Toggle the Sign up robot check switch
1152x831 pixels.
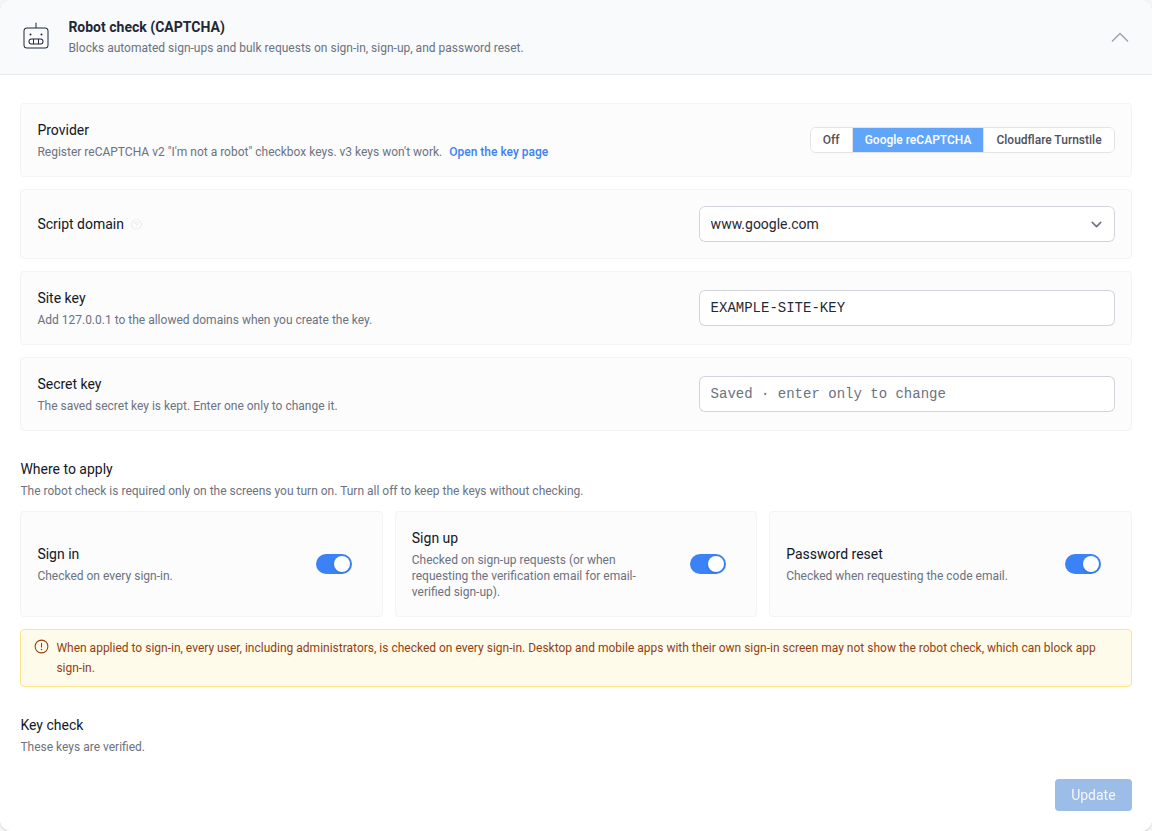point(708,564)
